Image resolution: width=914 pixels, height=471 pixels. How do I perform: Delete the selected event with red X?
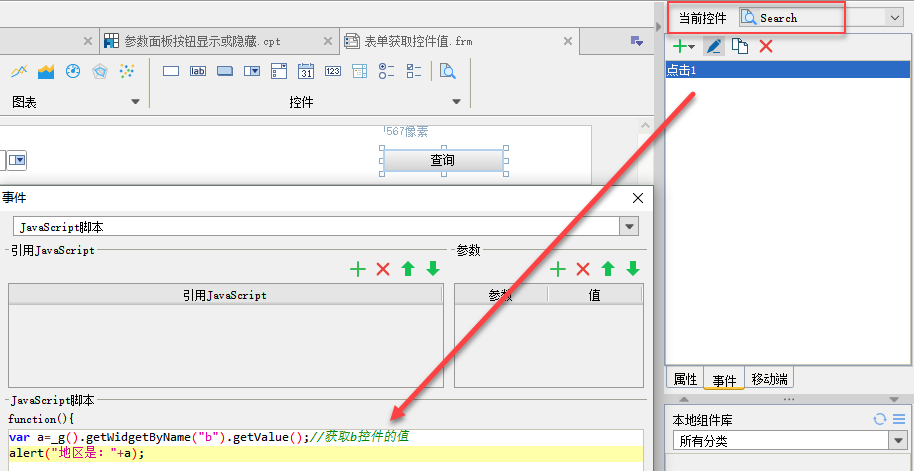(766, 47)
